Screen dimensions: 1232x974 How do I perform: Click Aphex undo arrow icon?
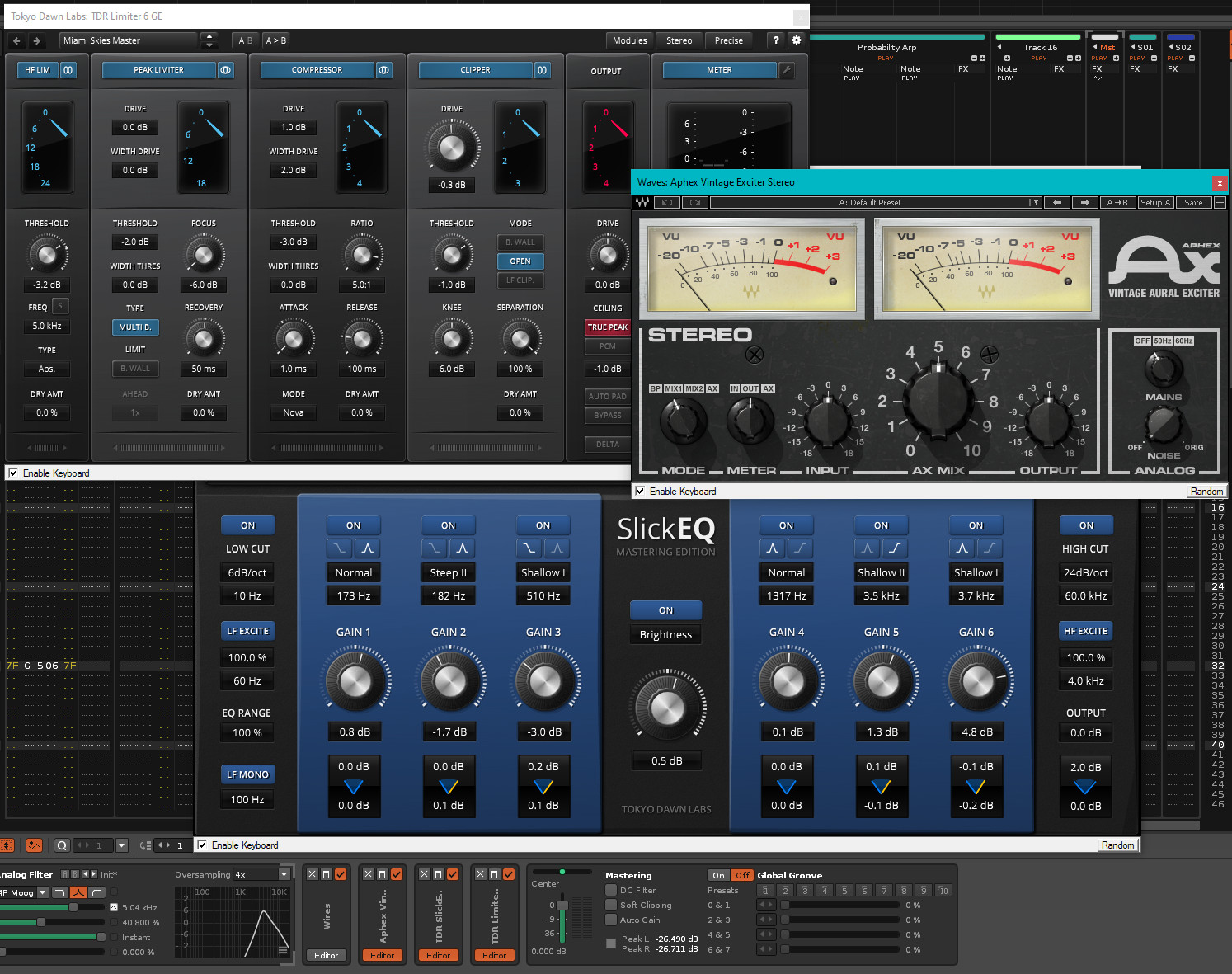667,202
